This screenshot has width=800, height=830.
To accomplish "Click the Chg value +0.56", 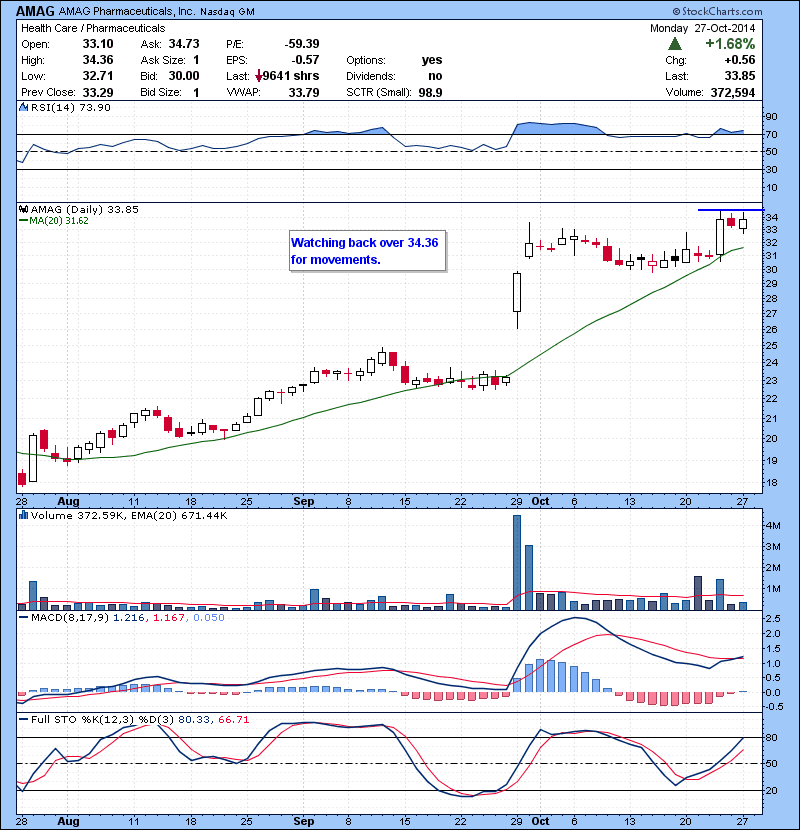I will (x=740, y=60).
